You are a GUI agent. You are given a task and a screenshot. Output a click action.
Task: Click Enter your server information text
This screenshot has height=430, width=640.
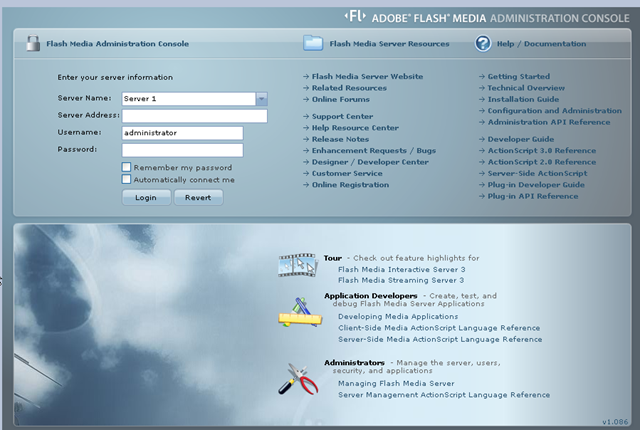tap(115, 77)
